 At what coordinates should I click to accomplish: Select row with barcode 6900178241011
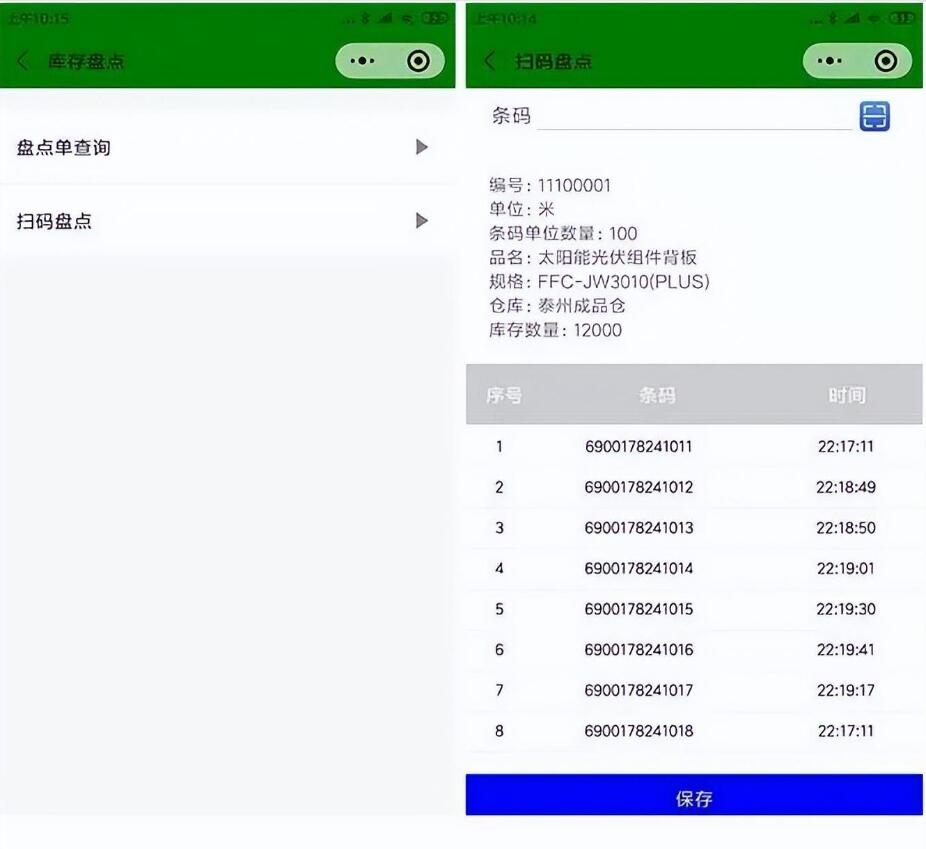638,446
